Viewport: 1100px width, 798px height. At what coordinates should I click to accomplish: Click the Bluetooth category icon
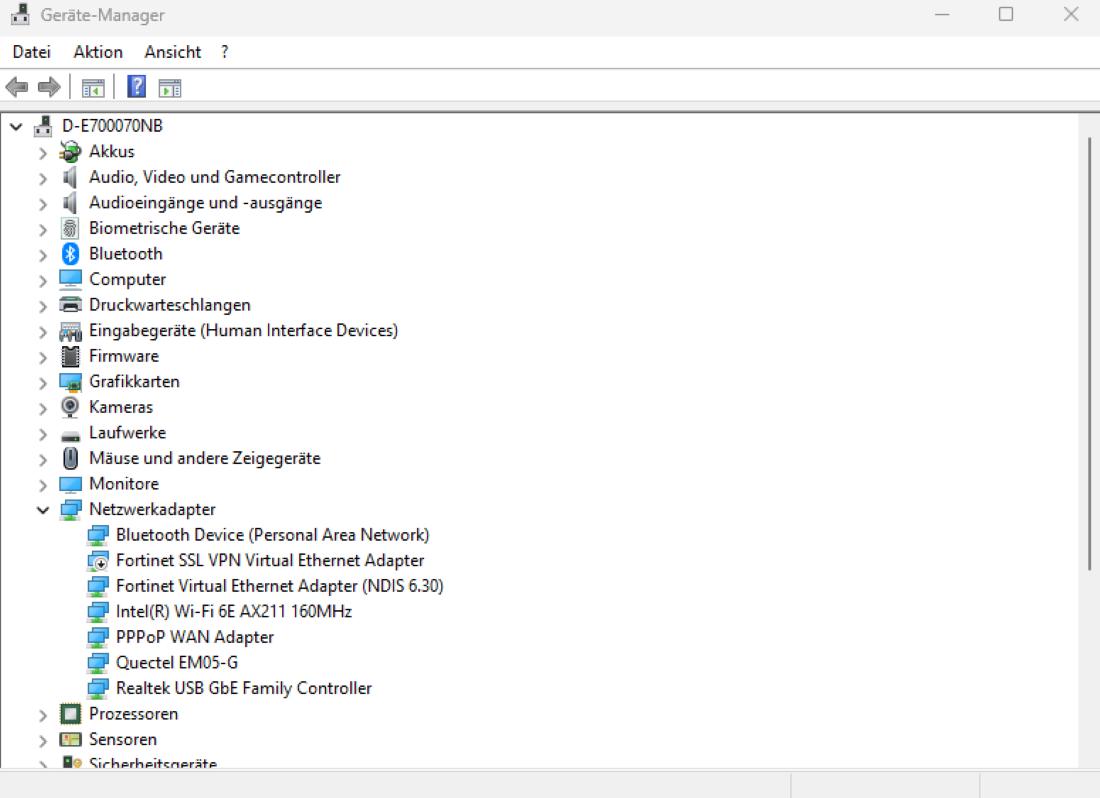click(x=70, y=254)
